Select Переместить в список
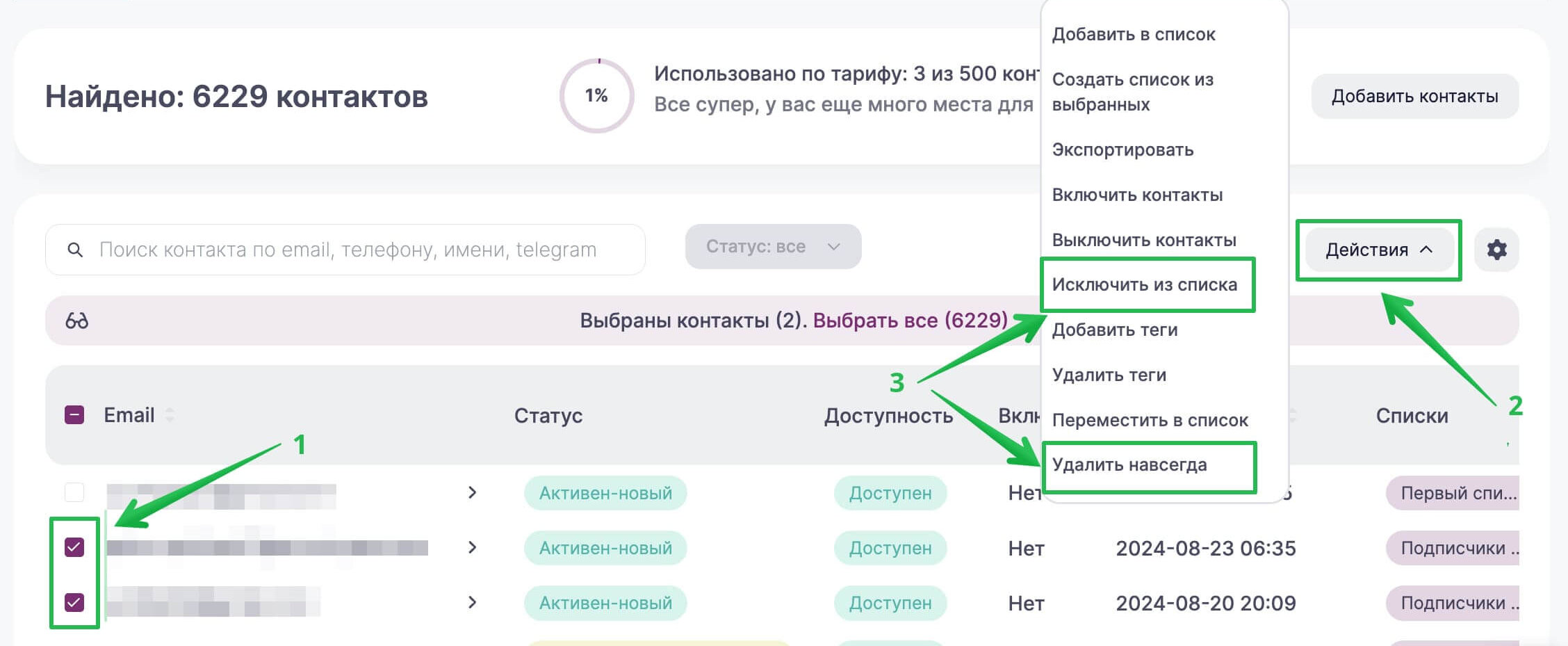 (1150, 420)
